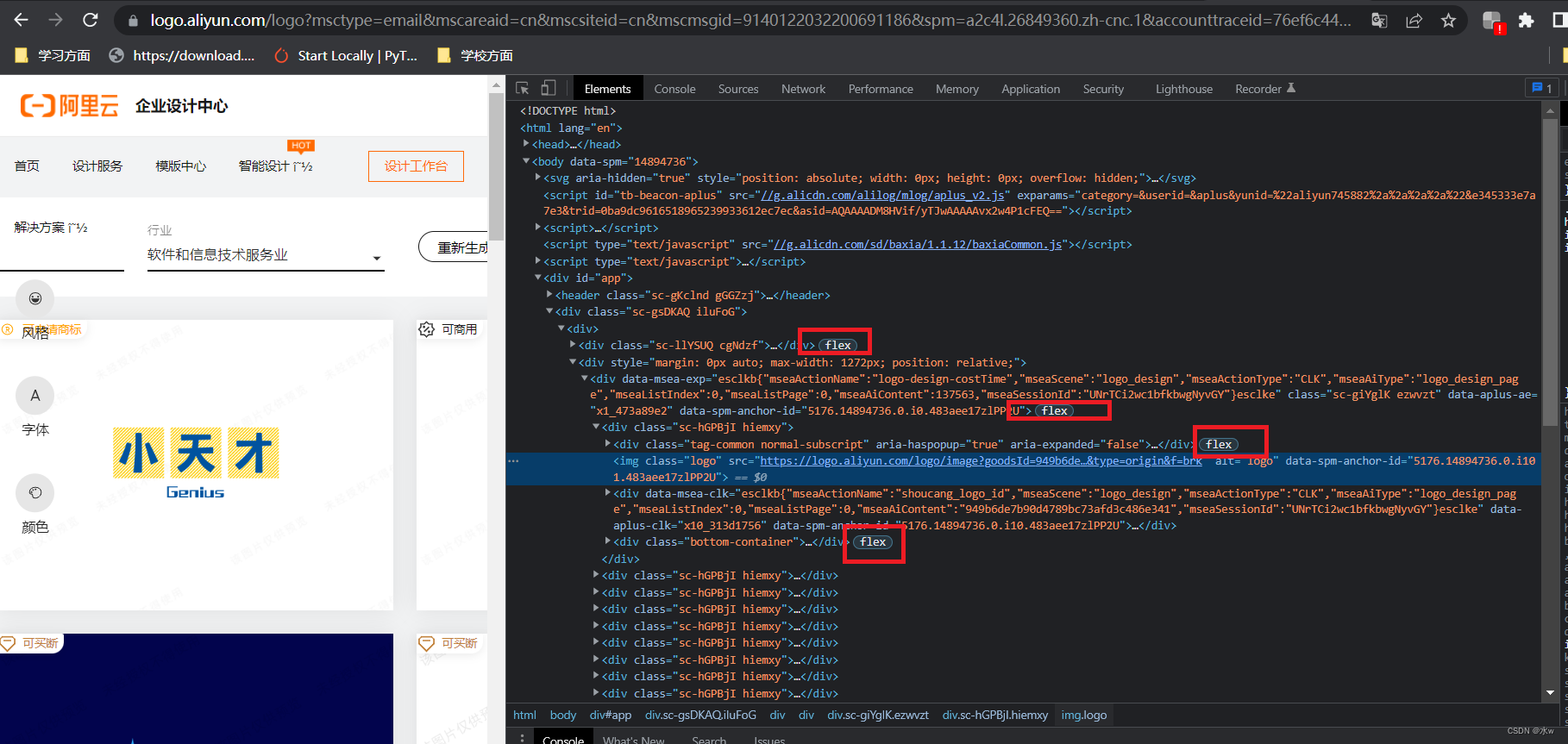
Task: Expand the head element node
Action: (x=526, y=144)
